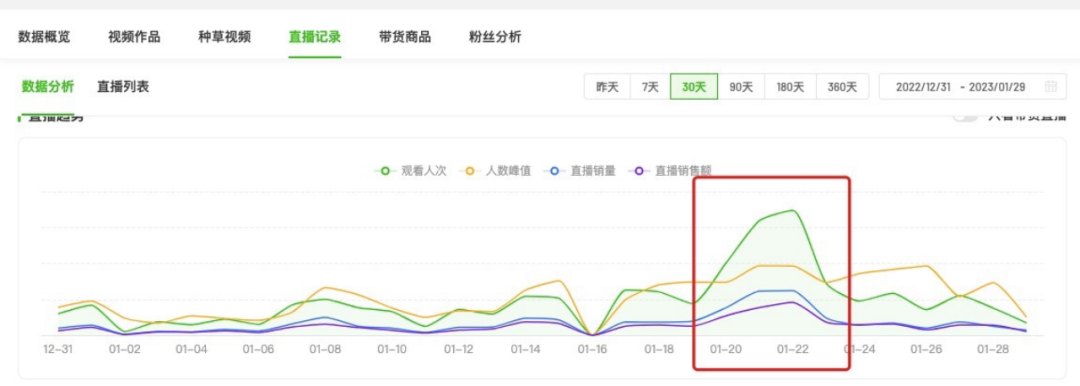
Task: Click the 01-06 axis label
Action: 258,349
